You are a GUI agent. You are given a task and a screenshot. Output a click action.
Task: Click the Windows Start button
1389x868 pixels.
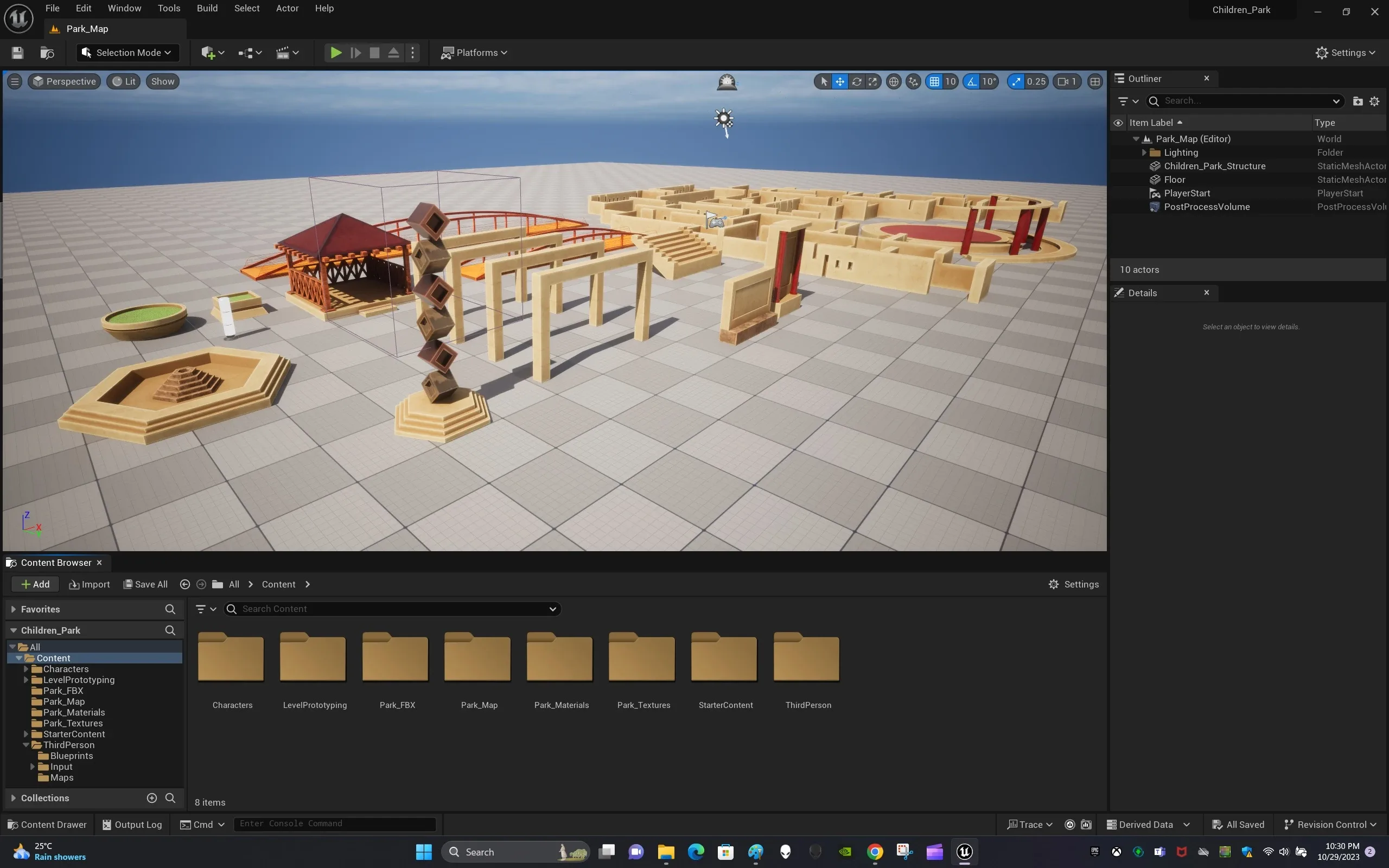tap(424, 852)
